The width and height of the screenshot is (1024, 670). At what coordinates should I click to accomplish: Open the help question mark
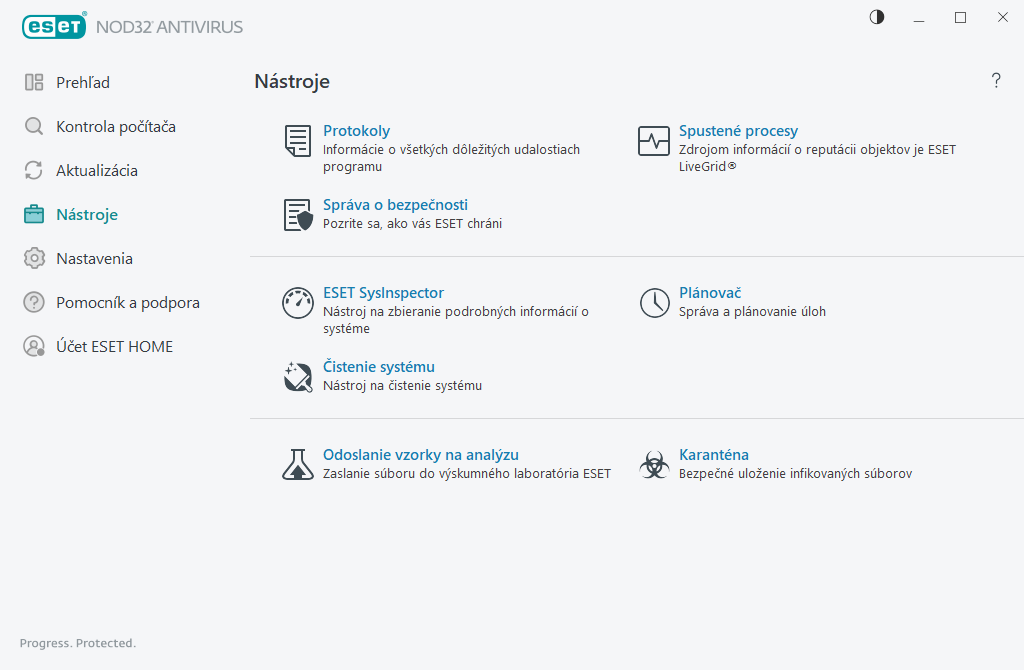point(996,81)
